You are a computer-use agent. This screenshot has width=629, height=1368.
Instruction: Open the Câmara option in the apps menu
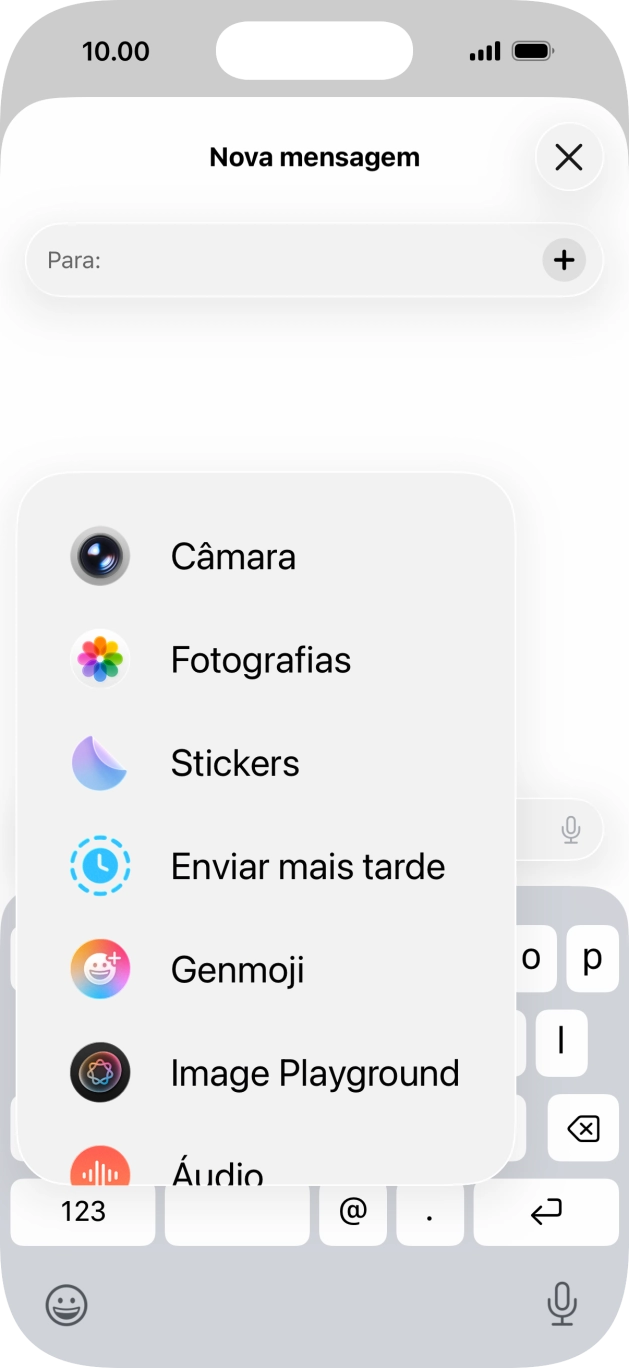tap(232, 557)
